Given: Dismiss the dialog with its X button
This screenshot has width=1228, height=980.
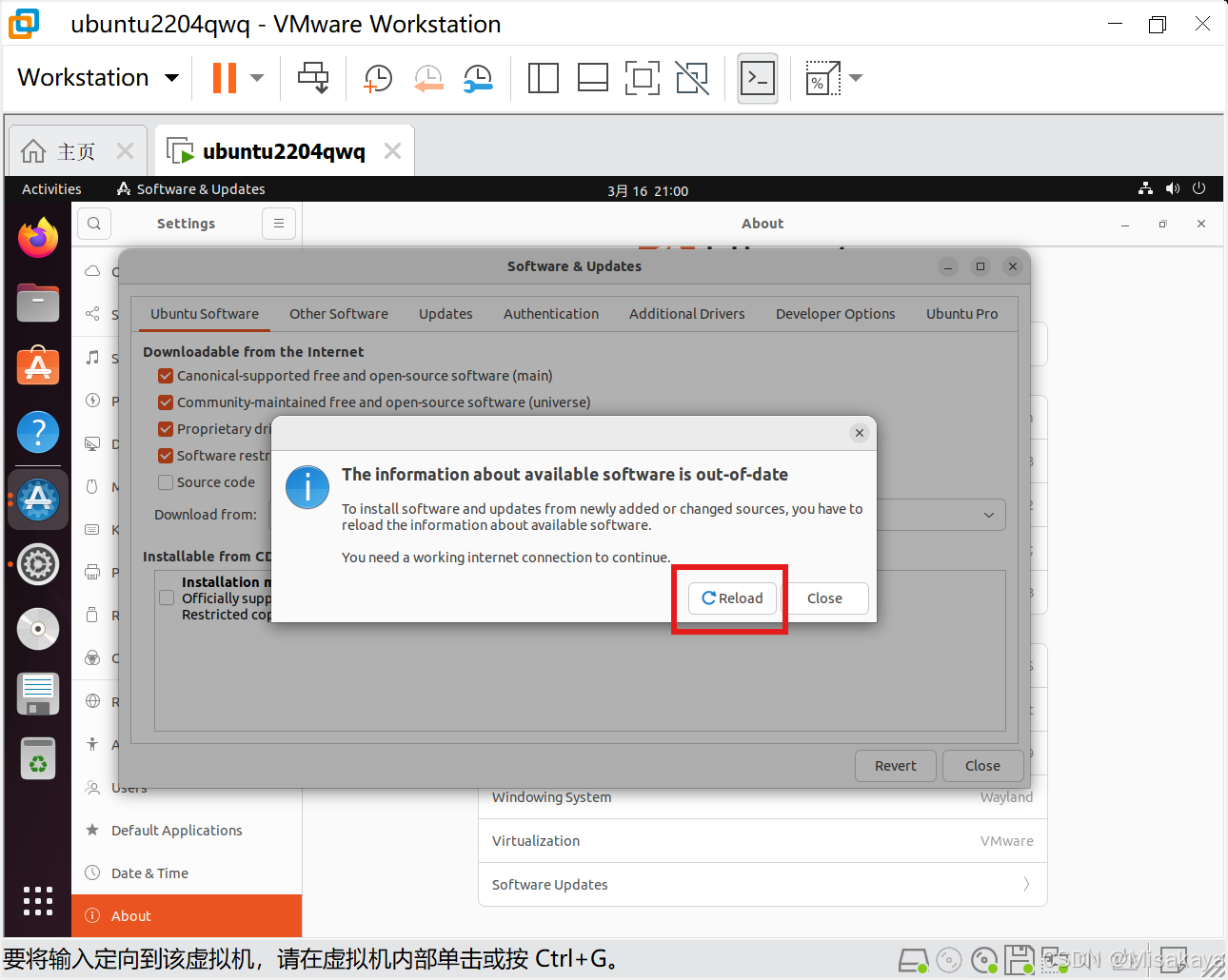Looking at the screenshot, I should [x=860, y=433].
